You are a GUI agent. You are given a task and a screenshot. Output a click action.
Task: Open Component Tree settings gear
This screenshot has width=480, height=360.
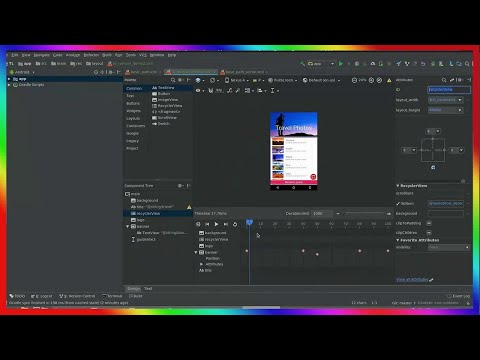(180, 186)
